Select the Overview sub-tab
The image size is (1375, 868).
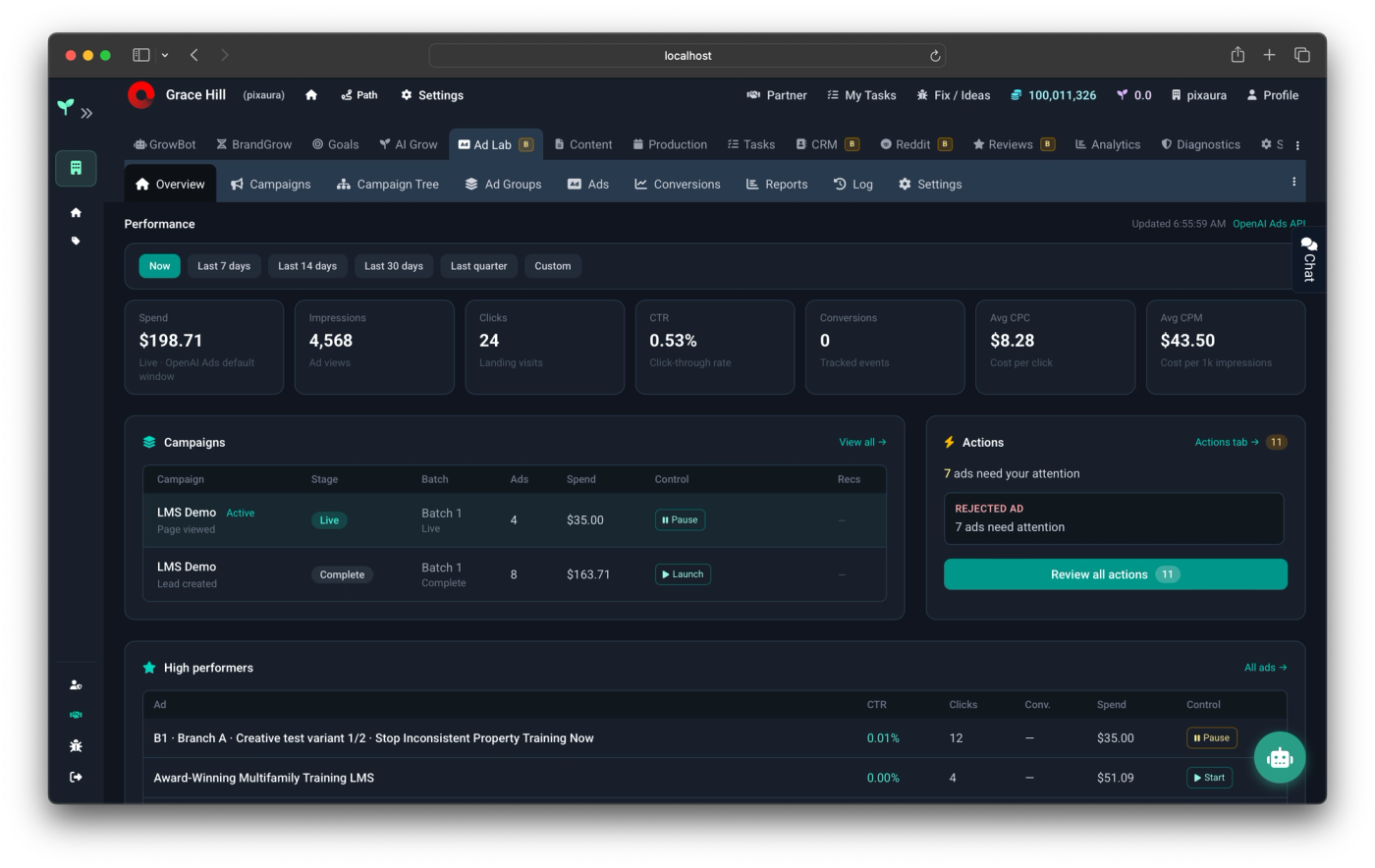tap(170, 184)
